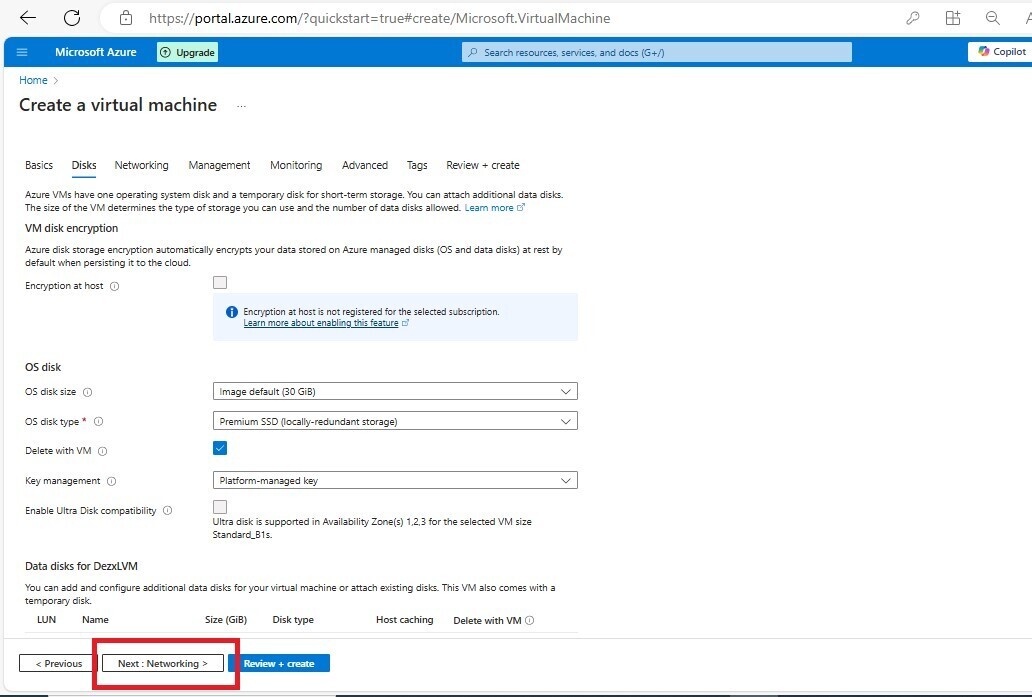Enable the Ultra Disk compatibility checkbox
Image resolution: width=1032 pixels, height=697 pixels.
tap(220, 507)
